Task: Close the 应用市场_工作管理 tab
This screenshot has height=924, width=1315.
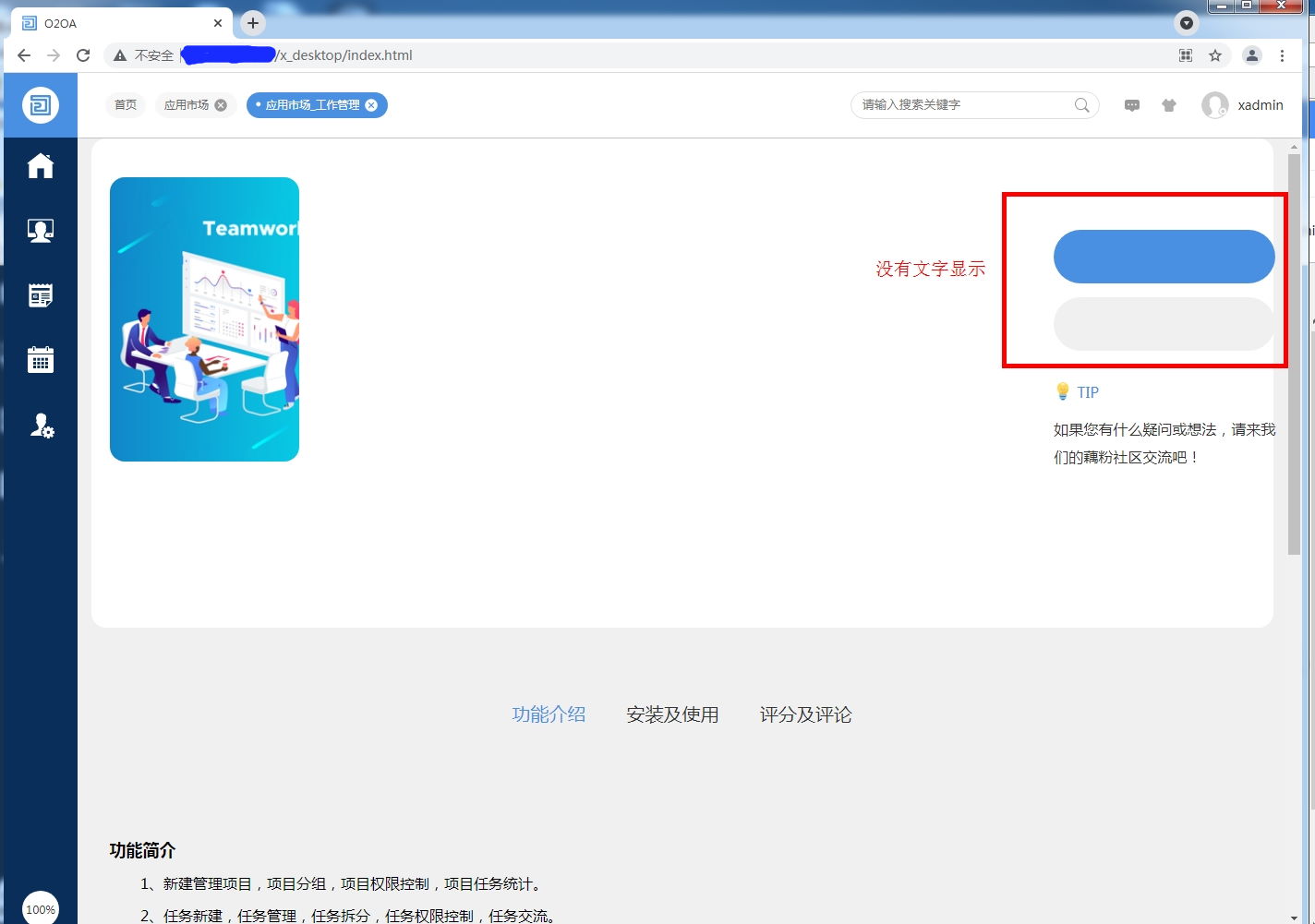Action: pyautogui.click(x=371, y=105)
